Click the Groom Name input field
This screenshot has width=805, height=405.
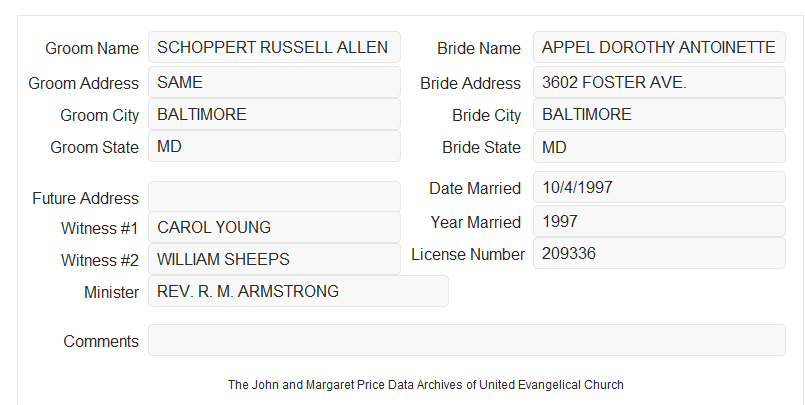[274, 47]
